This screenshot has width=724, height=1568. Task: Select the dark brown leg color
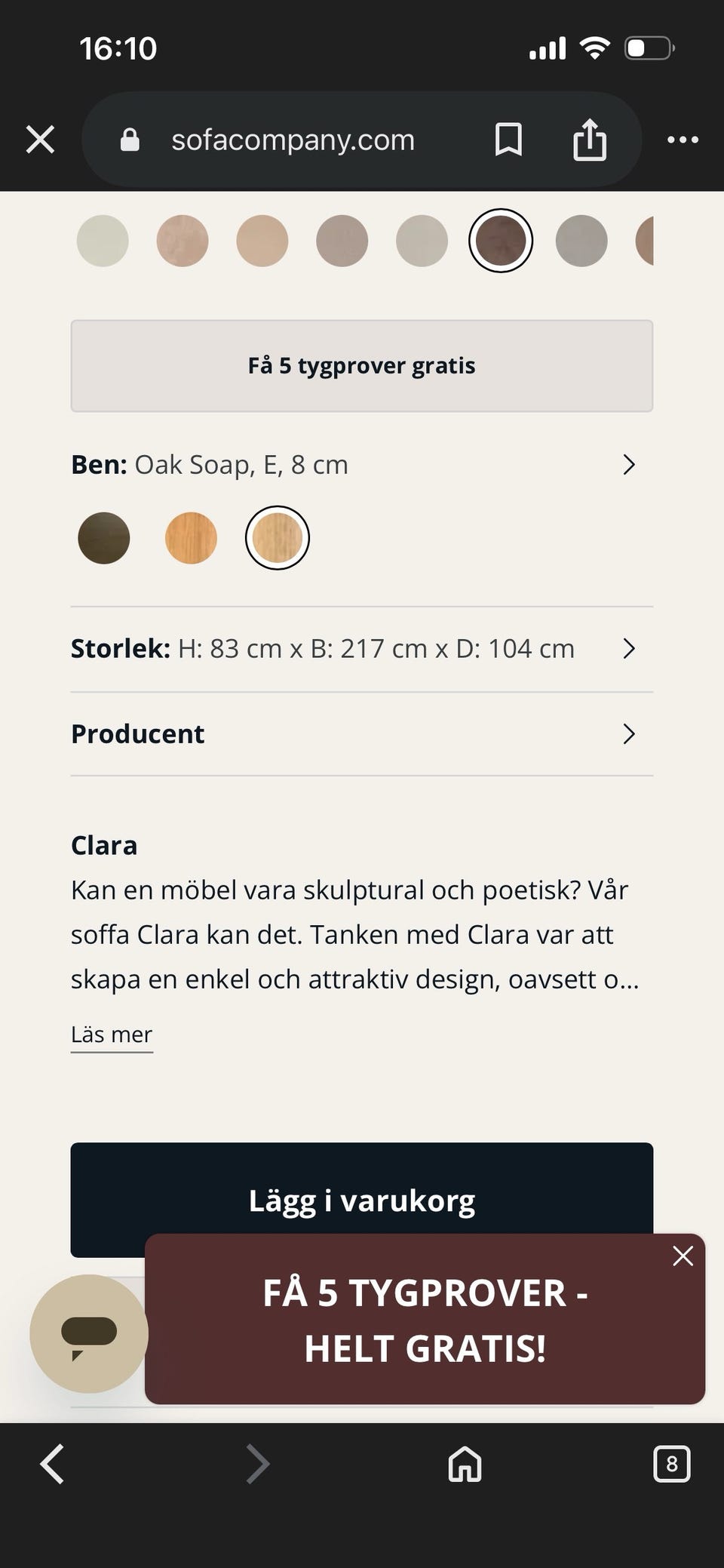(x=104, y=538)
